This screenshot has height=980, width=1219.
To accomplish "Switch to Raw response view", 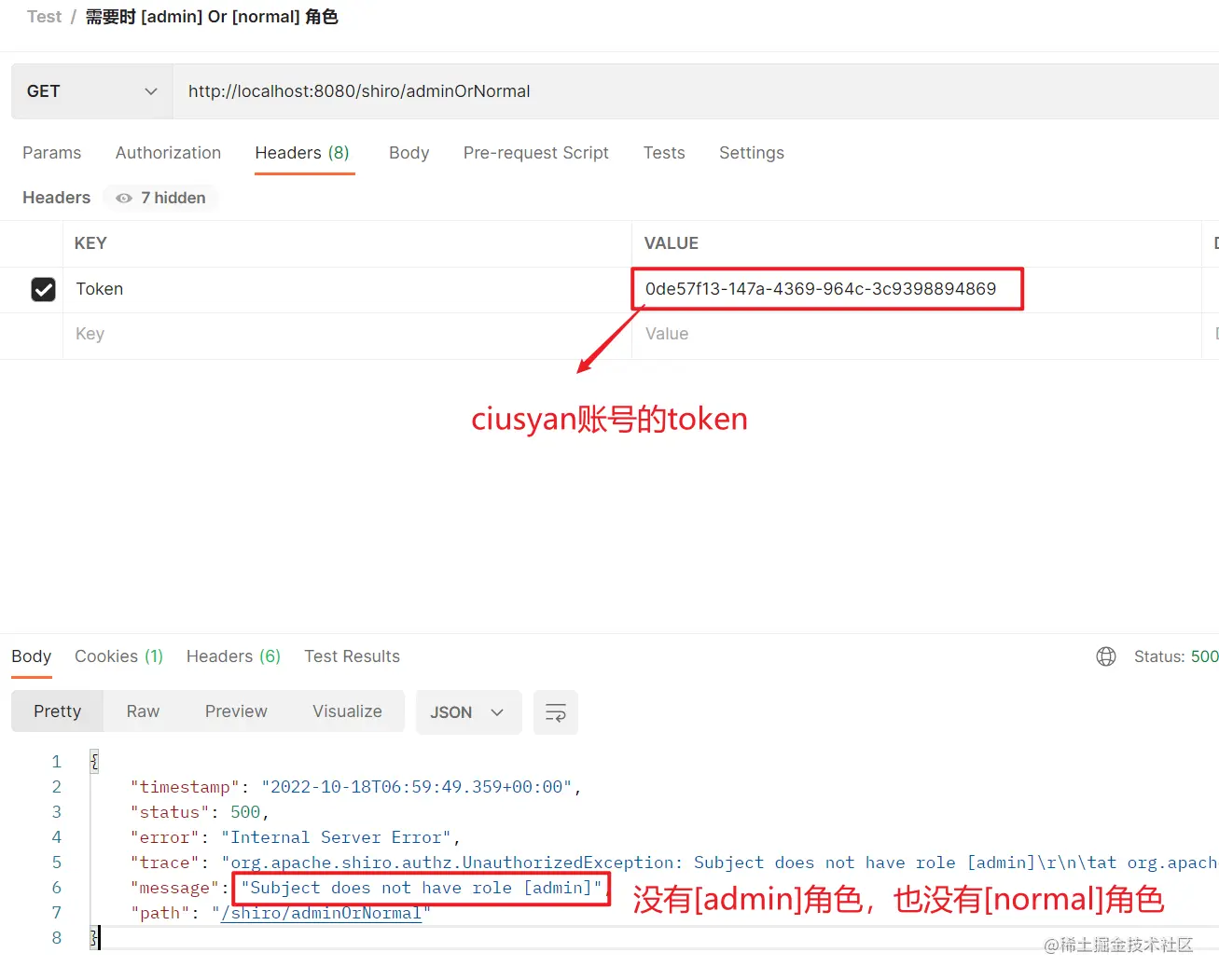I will [143, 711].
